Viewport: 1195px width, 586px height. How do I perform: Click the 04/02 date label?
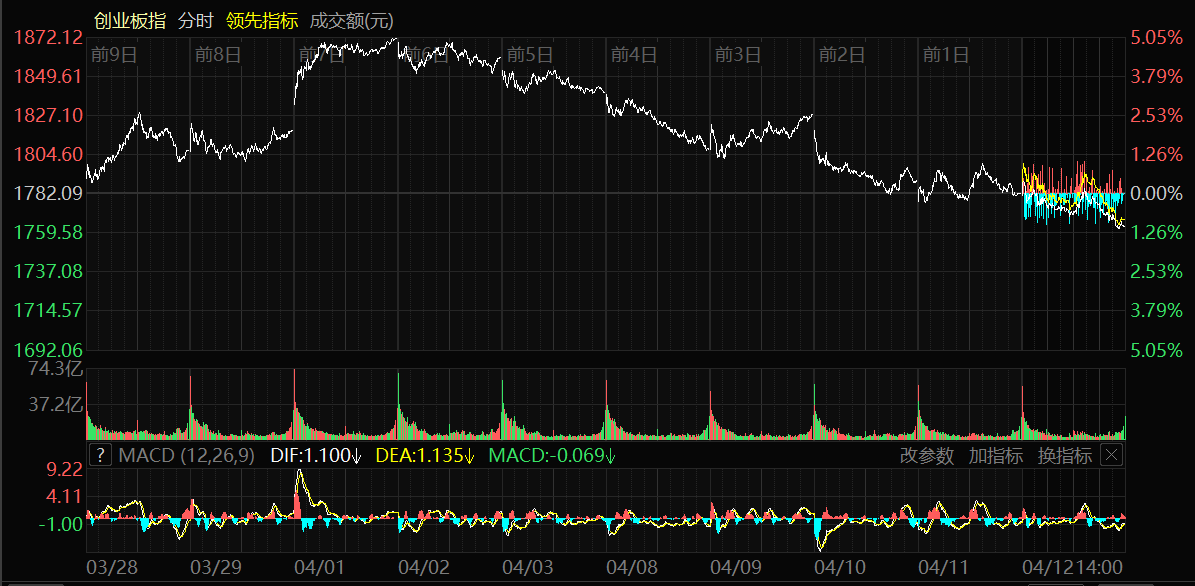[x=424, y=568]
